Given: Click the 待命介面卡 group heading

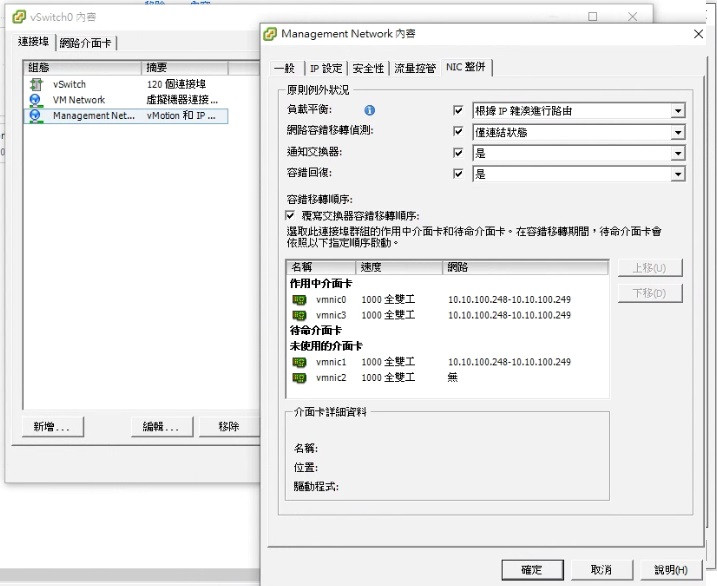Looking at the screenshot, I should point(316,330).
